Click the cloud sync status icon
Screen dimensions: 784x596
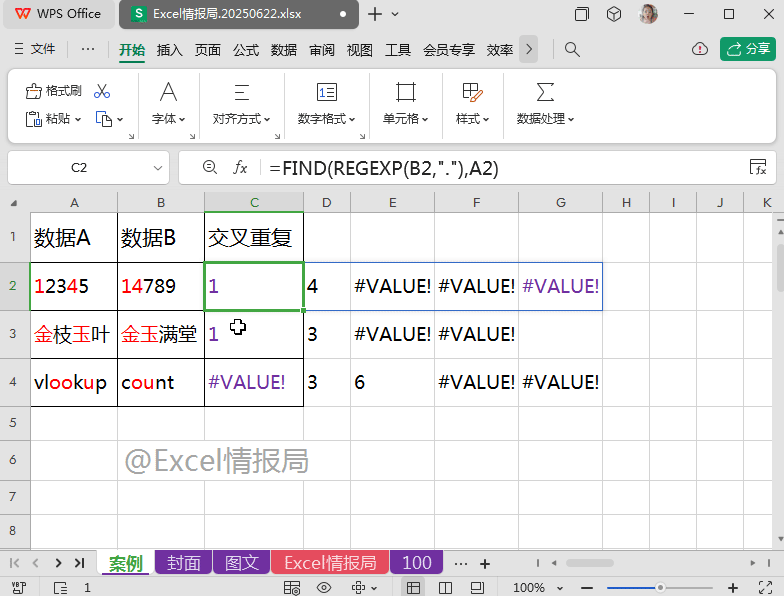tap(700, 49)
